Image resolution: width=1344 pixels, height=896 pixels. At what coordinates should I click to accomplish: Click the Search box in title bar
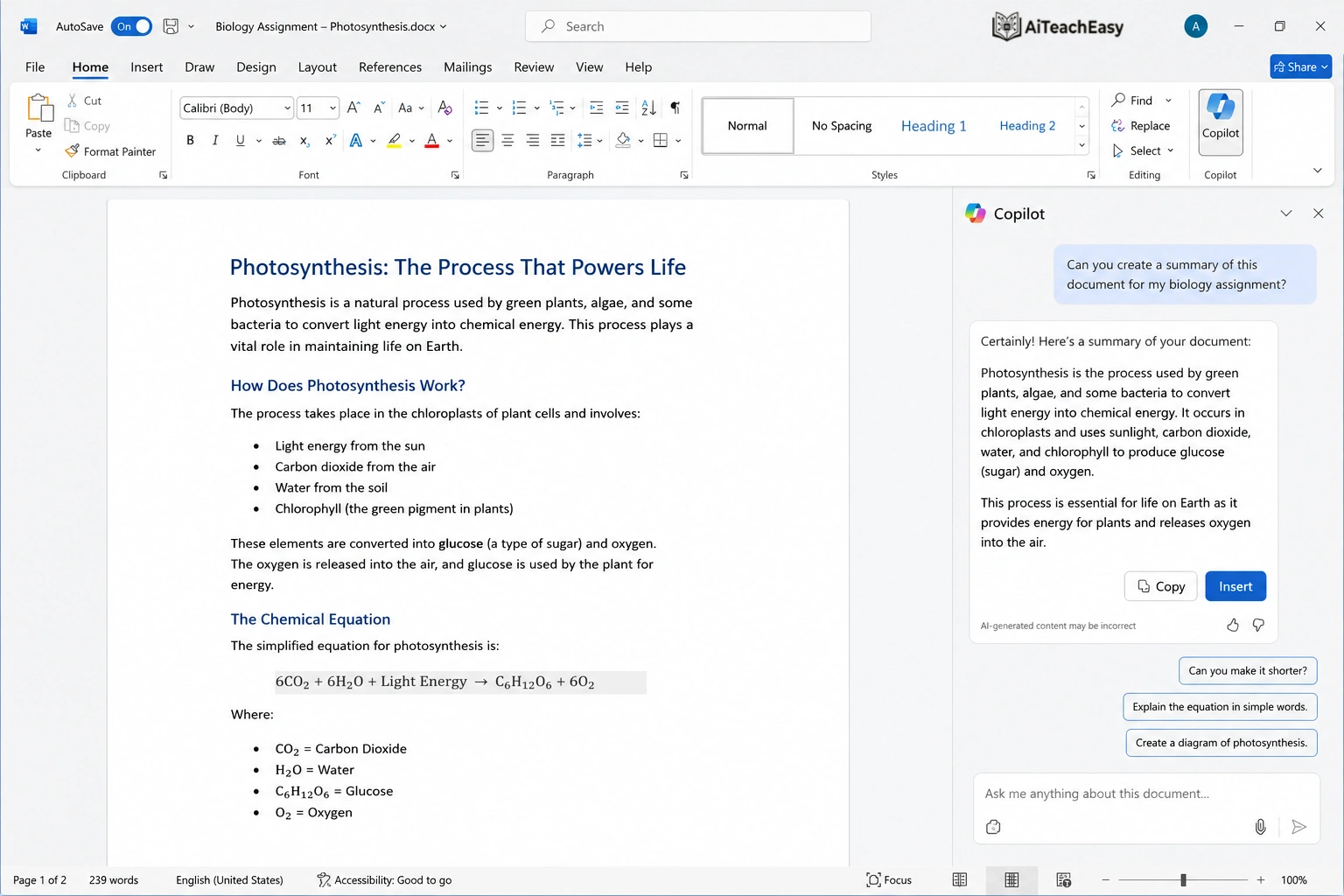pos(698,26)
